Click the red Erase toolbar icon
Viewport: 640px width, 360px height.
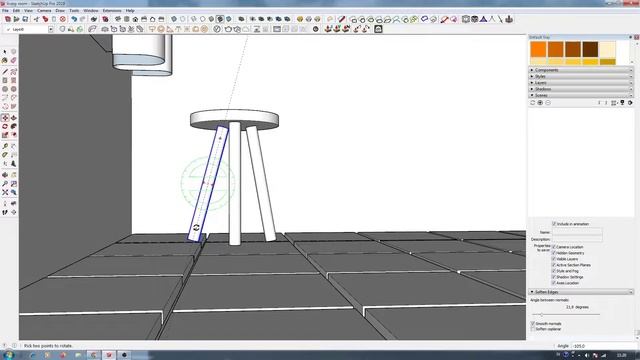tap(63, 19)
